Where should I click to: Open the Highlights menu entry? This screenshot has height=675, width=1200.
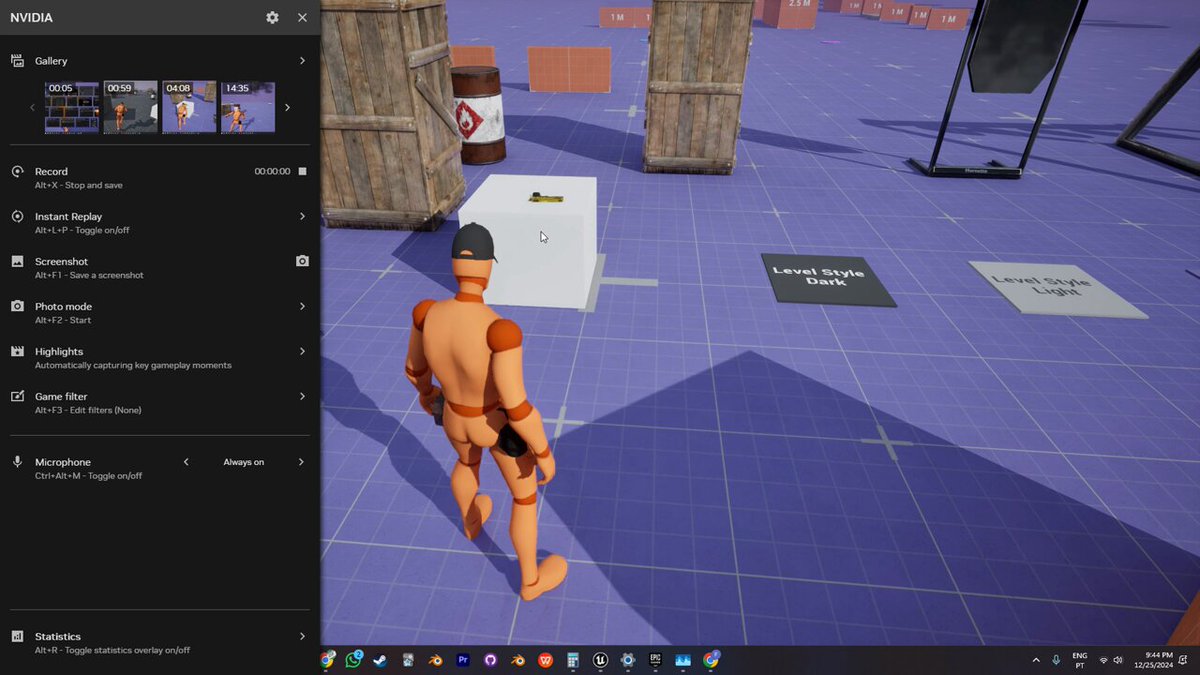[160, 357]
